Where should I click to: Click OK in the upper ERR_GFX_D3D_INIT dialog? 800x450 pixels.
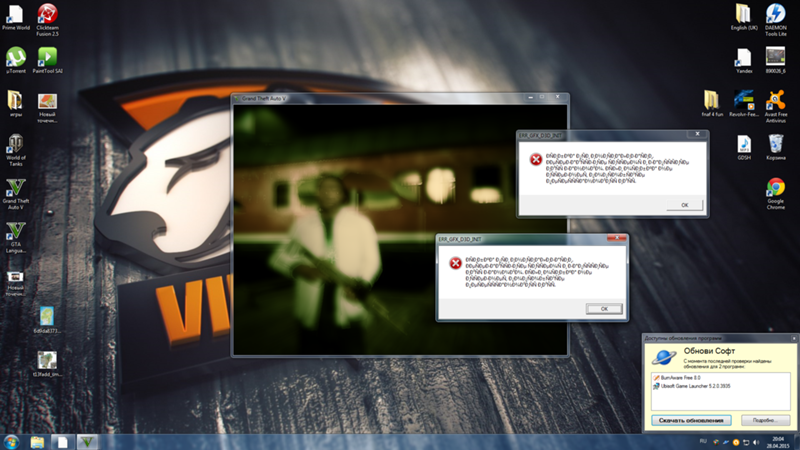click(x=685, y=205)
